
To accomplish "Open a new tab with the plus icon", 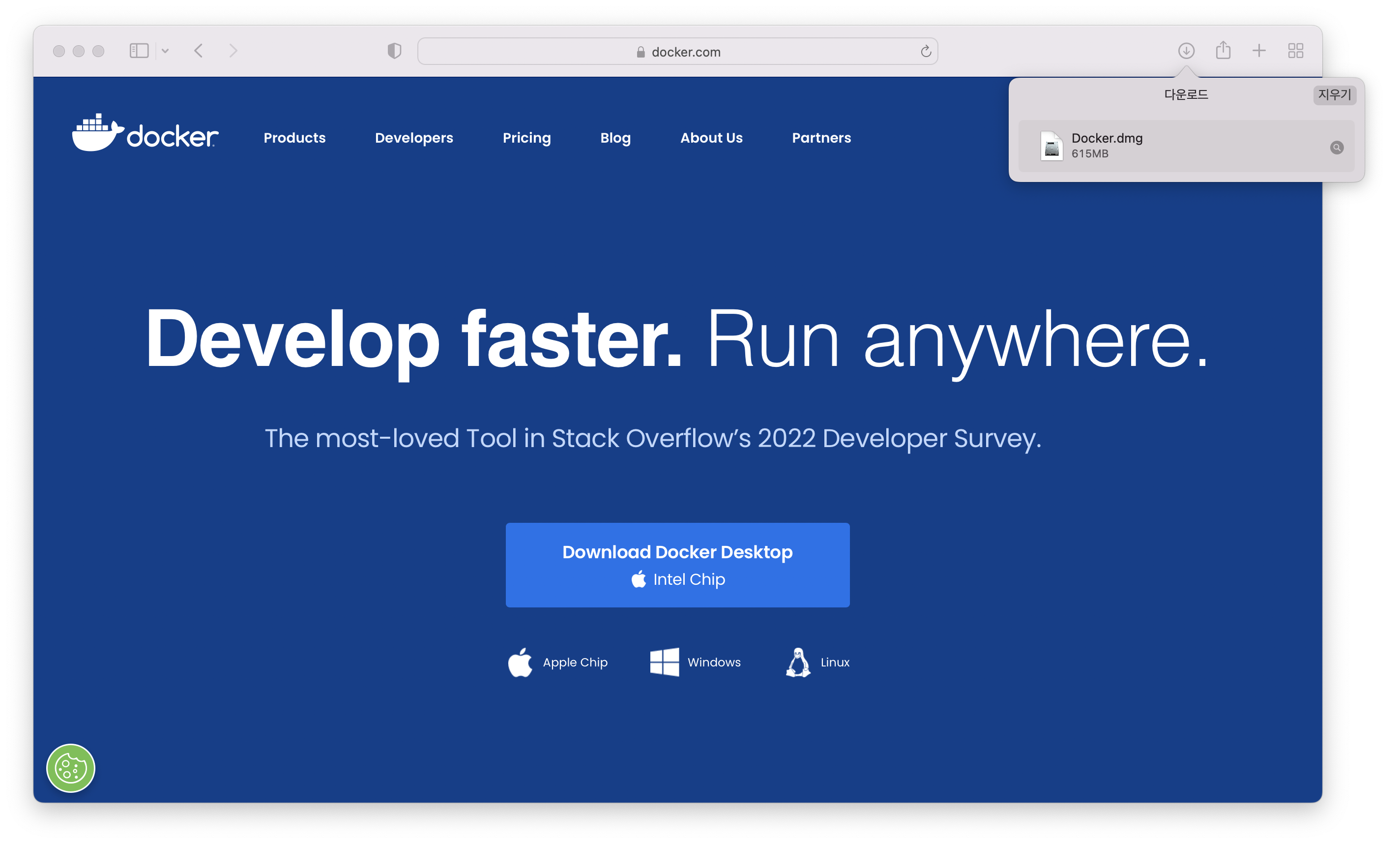I will pyautogui.click(x=1259, y=51).
